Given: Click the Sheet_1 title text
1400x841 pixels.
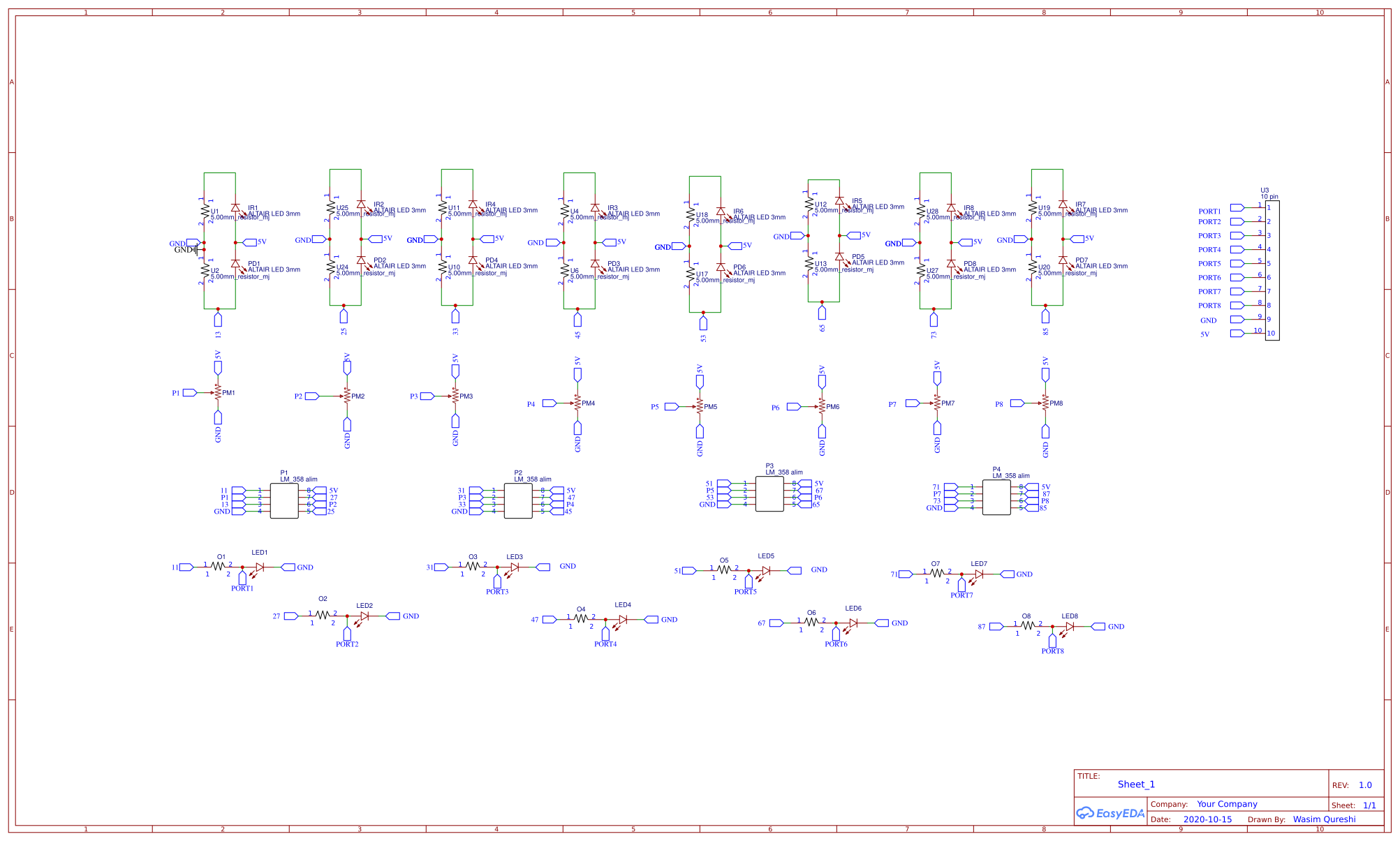Looking at the screenshot, I should (1137, 784).
